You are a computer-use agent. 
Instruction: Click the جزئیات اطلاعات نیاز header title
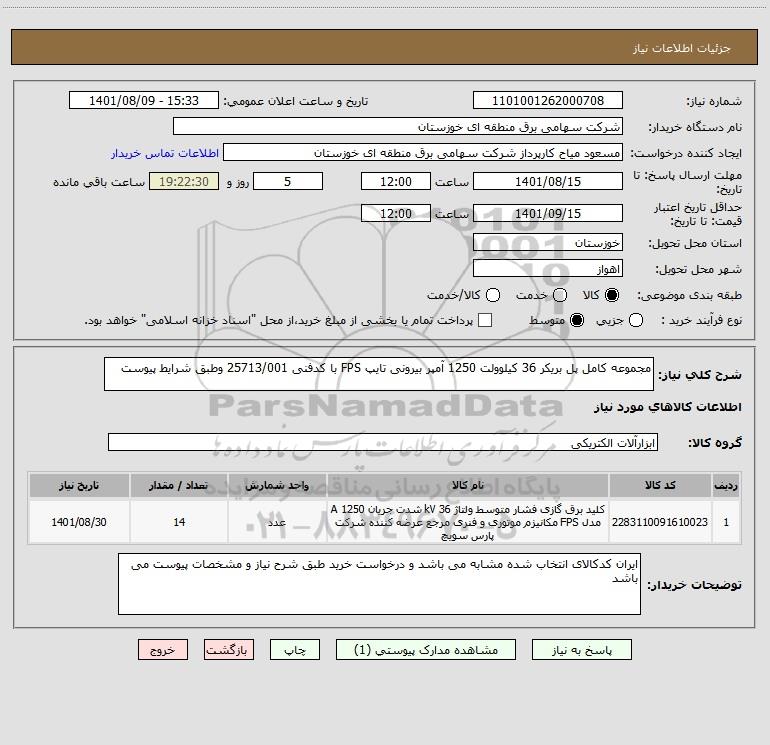(x=681, y=48)
